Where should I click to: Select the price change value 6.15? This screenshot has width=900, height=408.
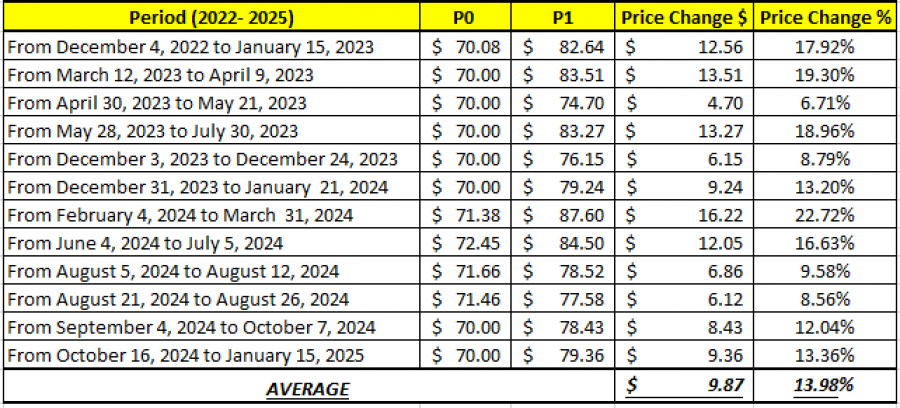684,159
